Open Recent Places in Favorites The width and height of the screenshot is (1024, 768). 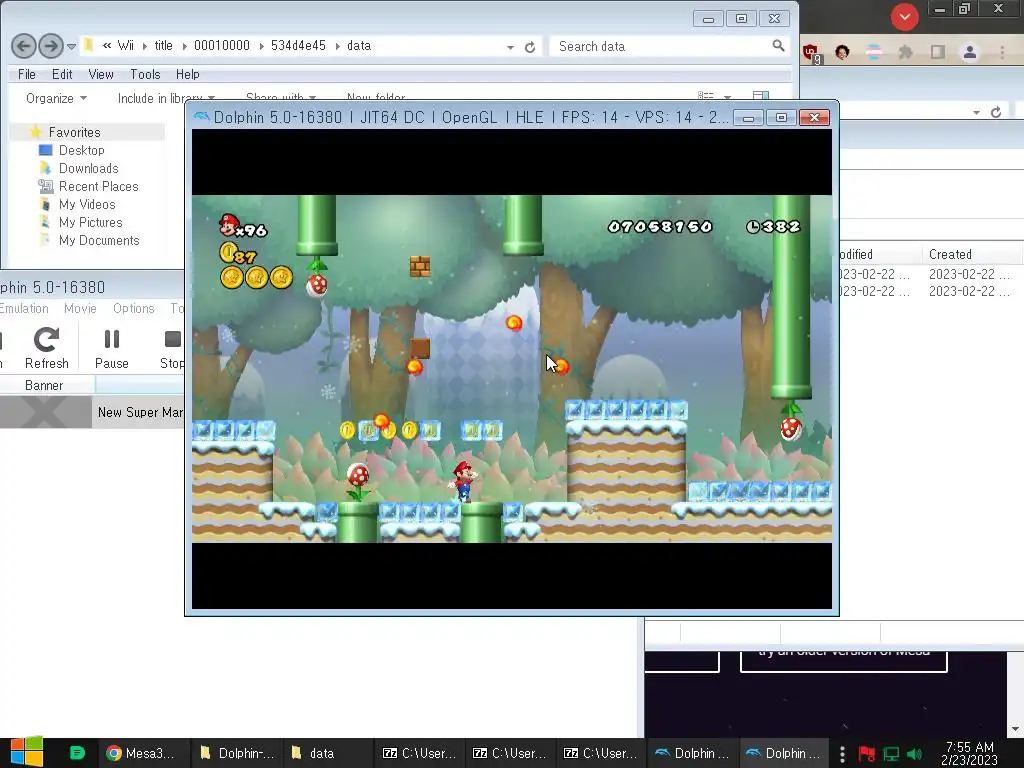98,187
